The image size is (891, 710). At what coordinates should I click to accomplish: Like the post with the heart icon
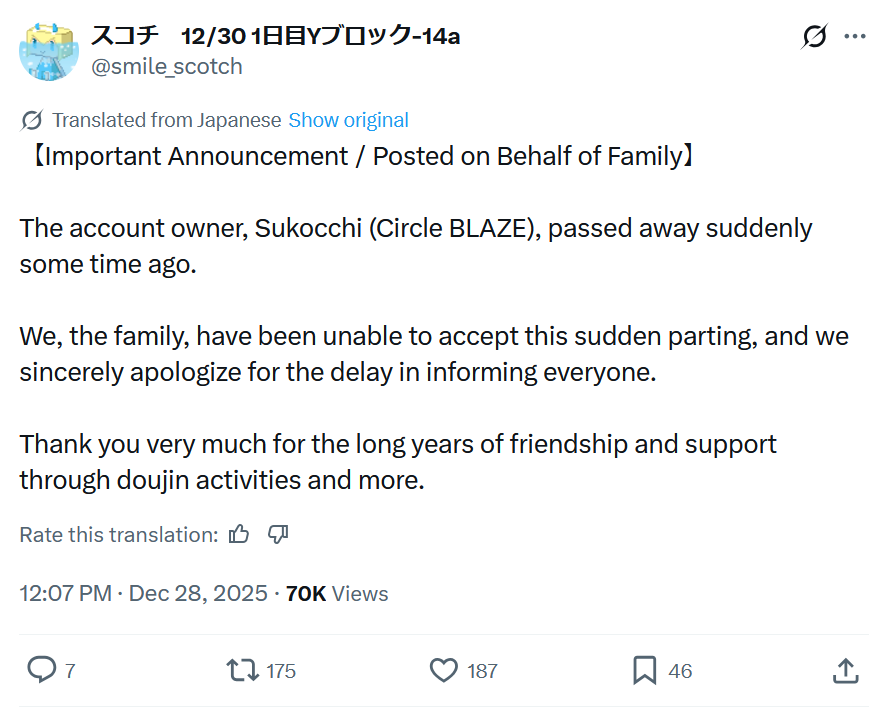443,670
